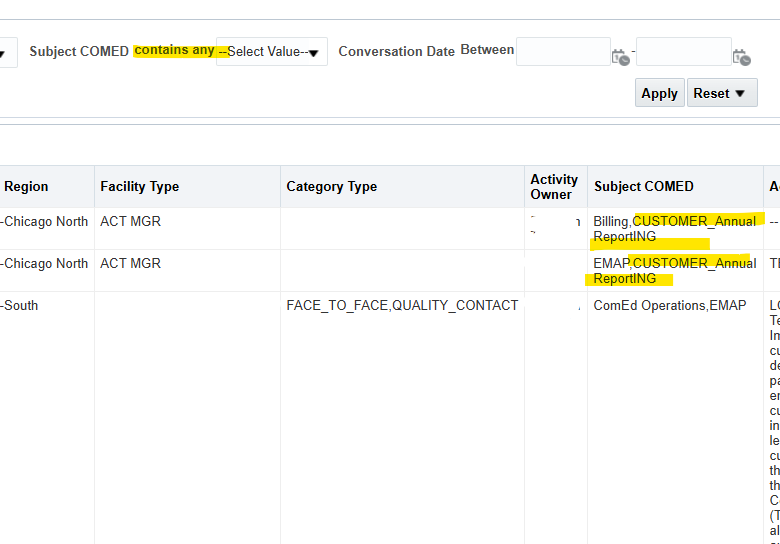Viewport: 780px width, 544px height.
Task: Click the end Conversation Date input field
Action: click(683, 51)
